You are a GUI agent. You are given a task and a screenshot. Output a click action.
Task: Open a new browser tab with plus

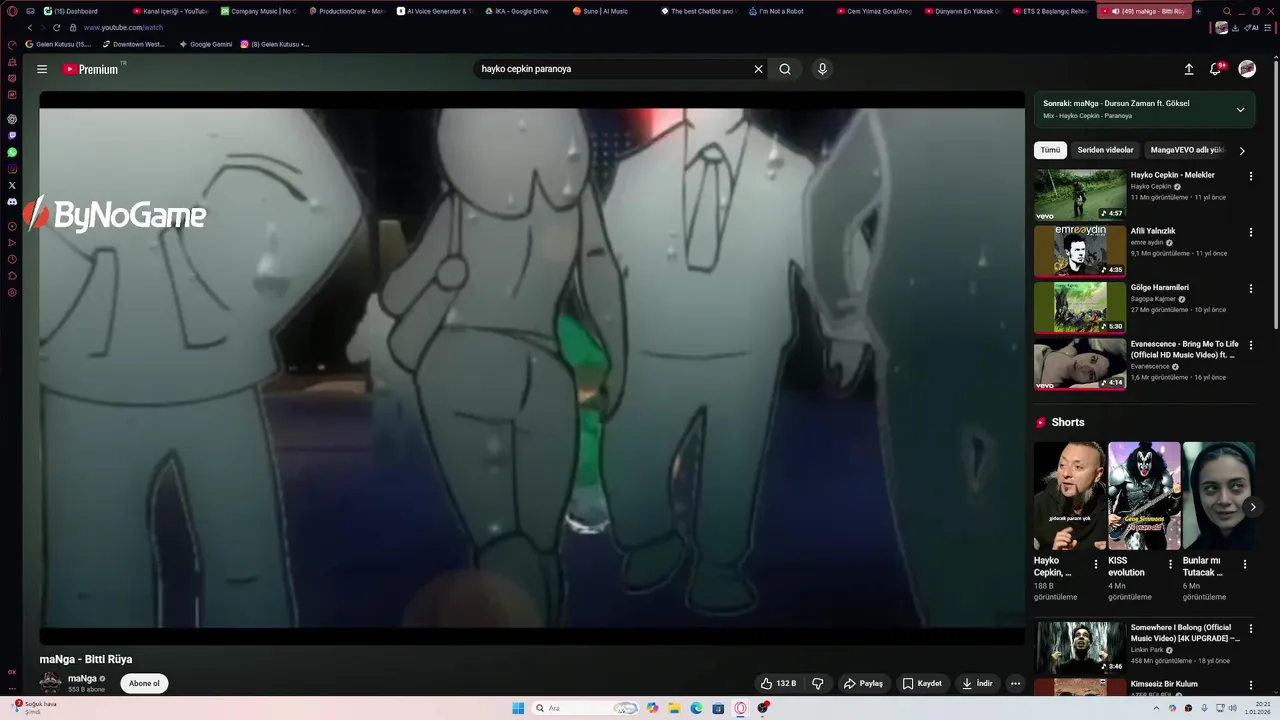tap(1199, 11)
